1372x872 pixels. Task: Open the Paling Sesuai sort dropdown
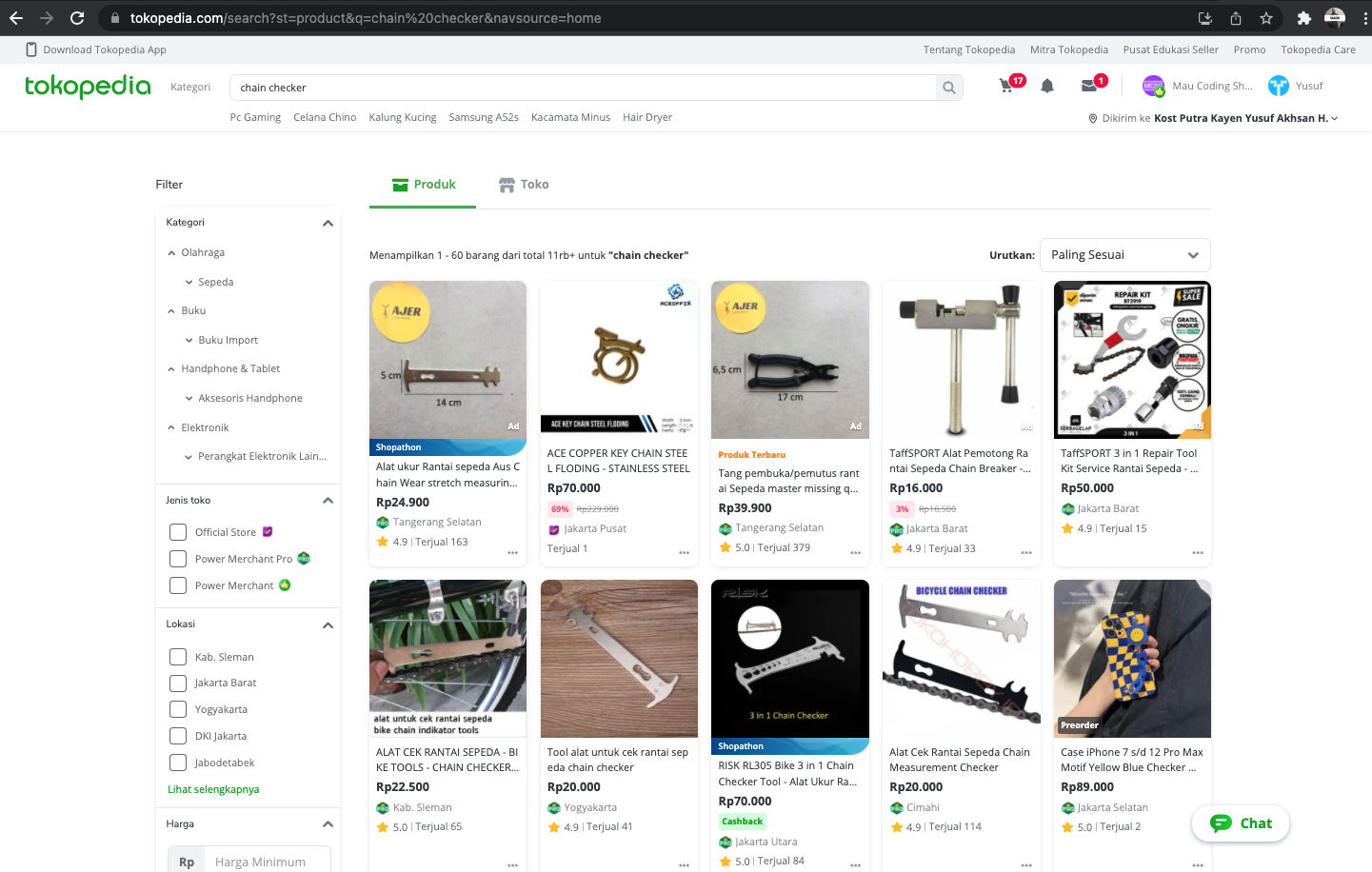tap(1125, 255)
